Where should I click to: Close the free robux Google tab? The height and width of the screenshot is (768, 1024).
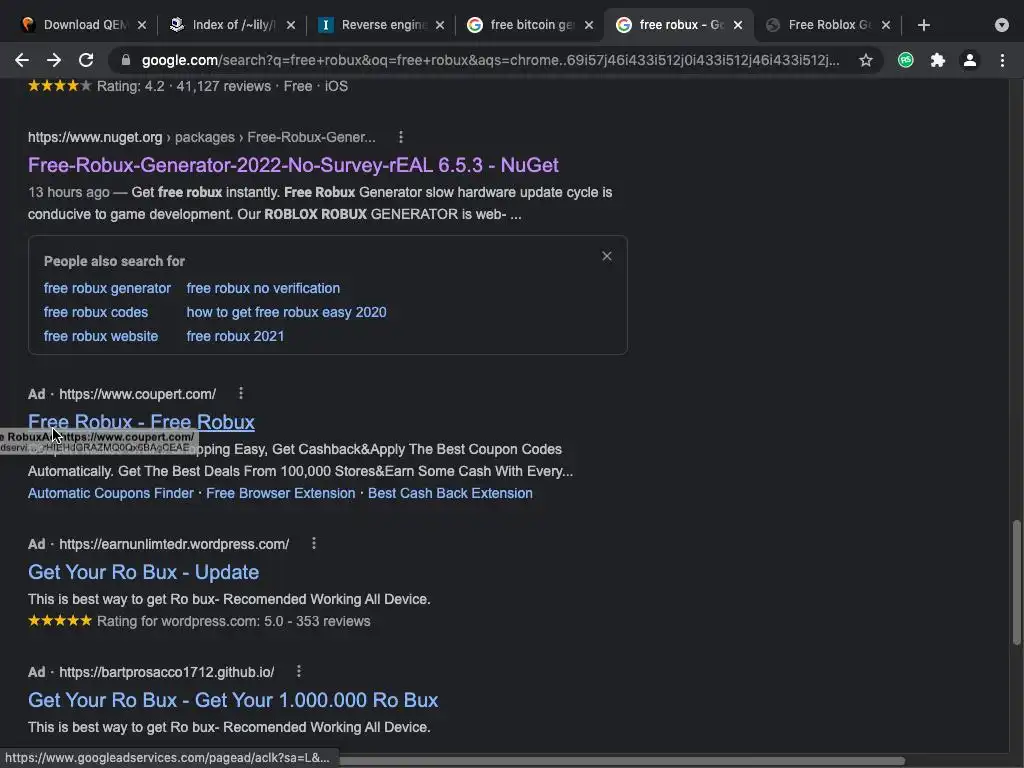point(737,25)
